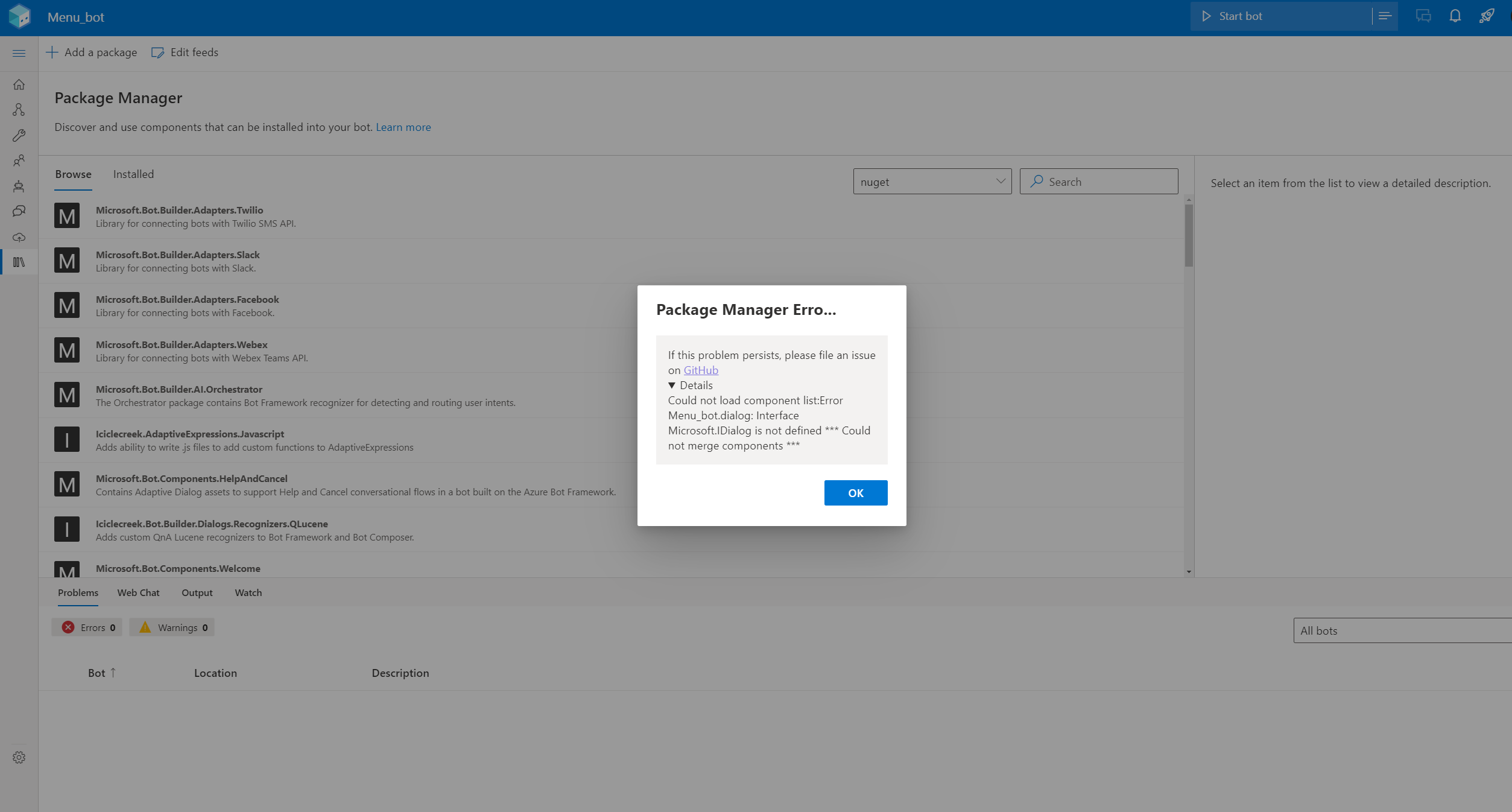Open Composer Settings with the gear icon

(x=19, y=757)
